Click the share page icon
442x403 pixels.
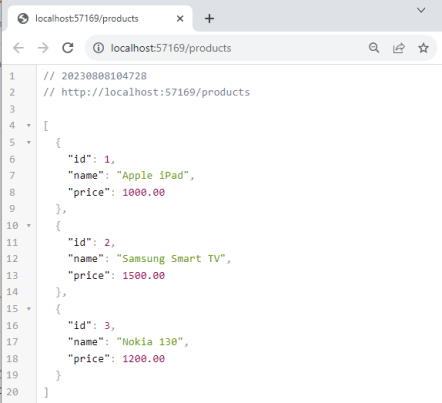[x=399, y=48]
